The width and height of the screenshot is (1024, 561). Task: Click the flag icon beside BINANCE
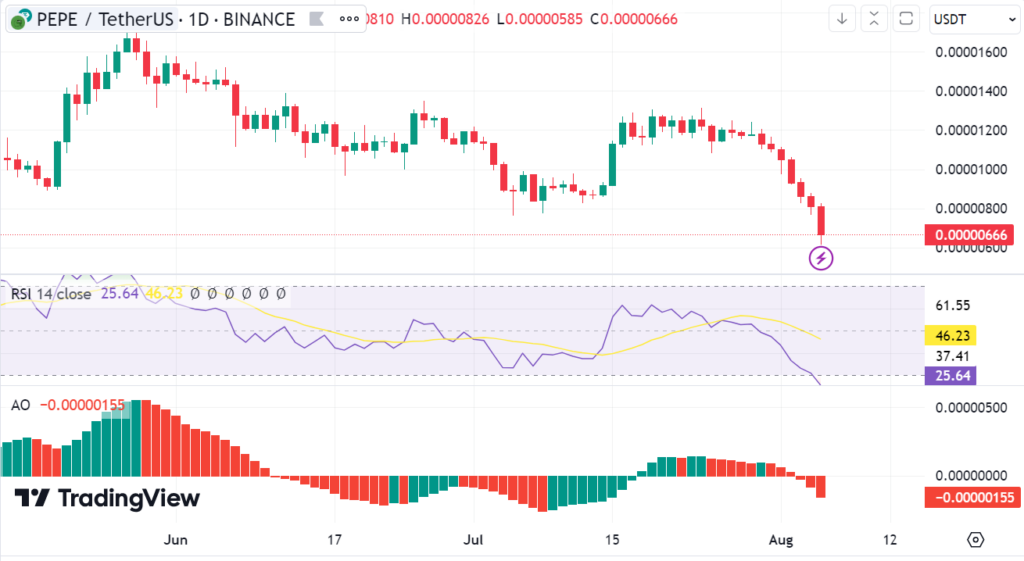317,20
